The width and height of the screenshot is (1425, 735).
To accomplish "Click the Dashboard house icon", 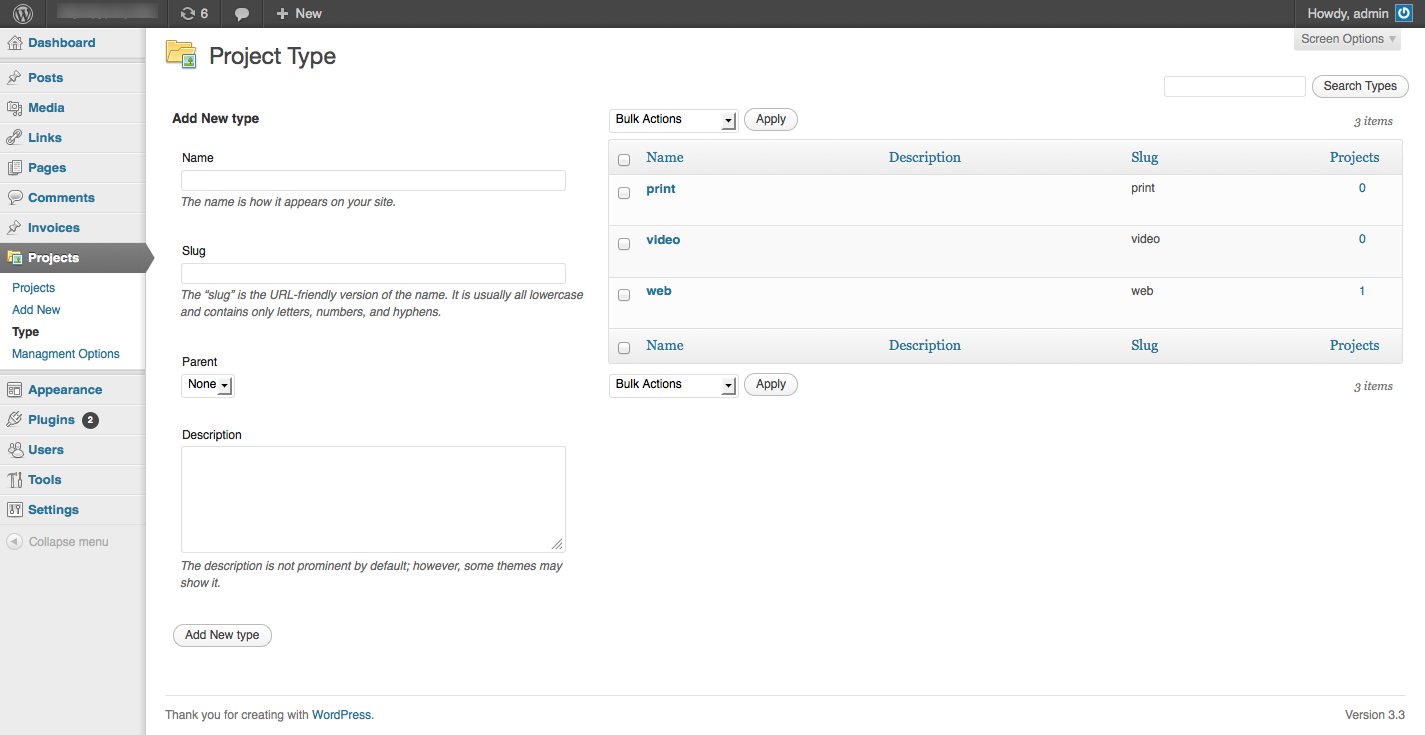I will click(x=15, y=43).
